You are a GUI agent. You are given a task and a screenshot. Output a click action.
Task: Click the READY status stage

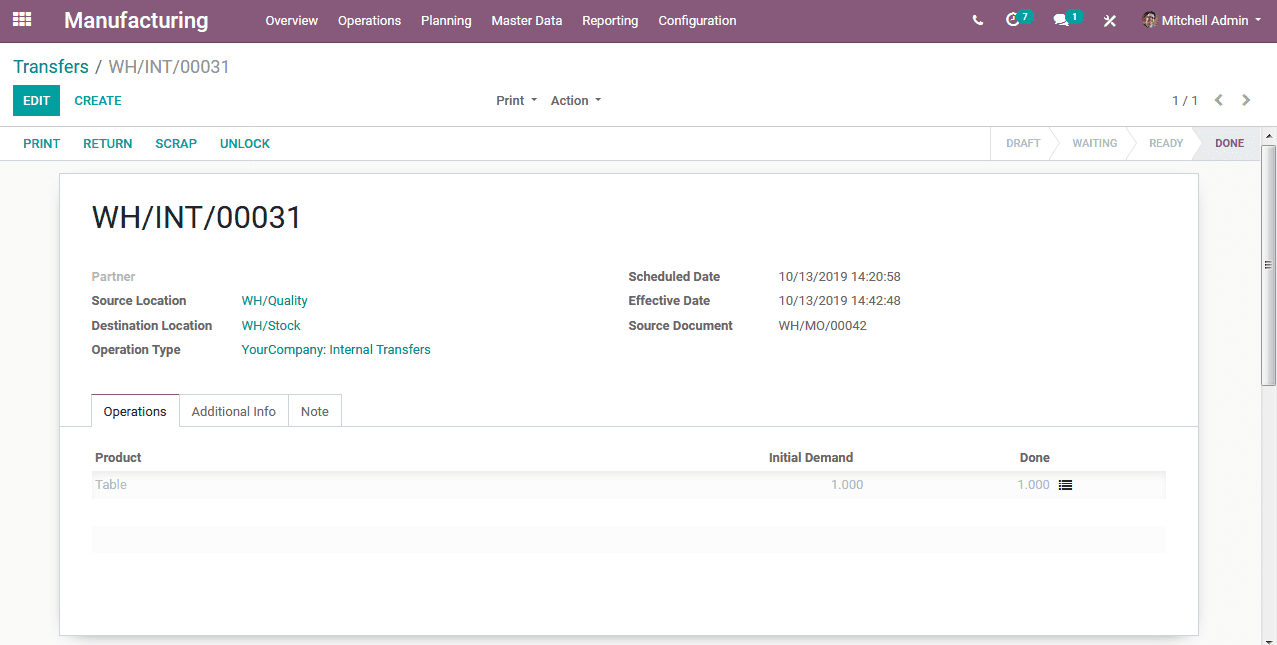click(x=1166, y=143)
